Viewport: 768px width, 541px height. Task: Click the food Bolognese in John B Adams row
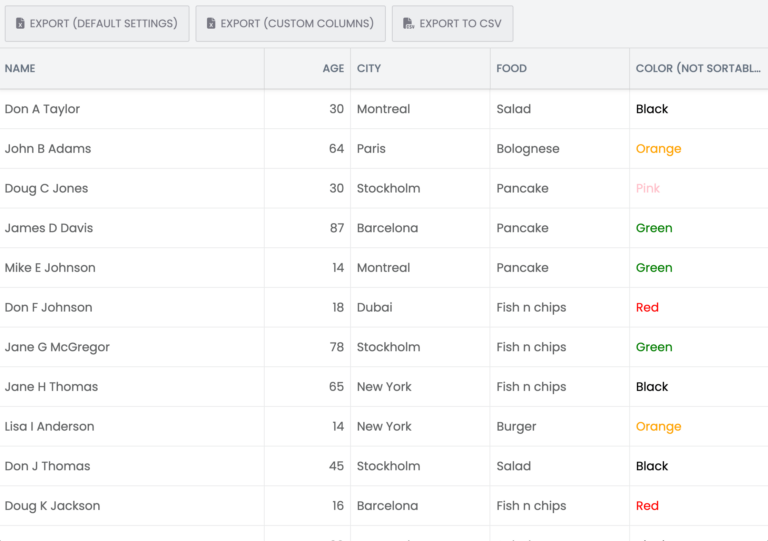coord(528,149)
